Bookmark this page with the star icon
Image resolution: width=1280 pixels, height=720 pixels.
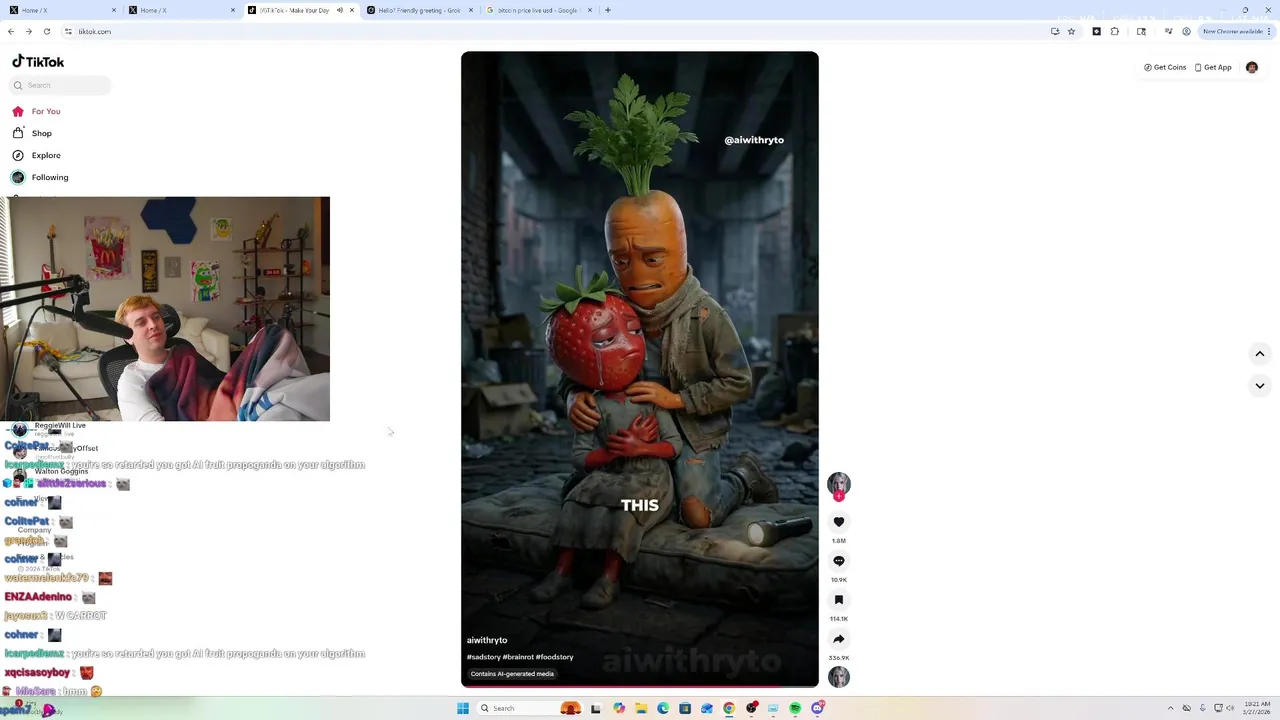[x=1071, y=31]
